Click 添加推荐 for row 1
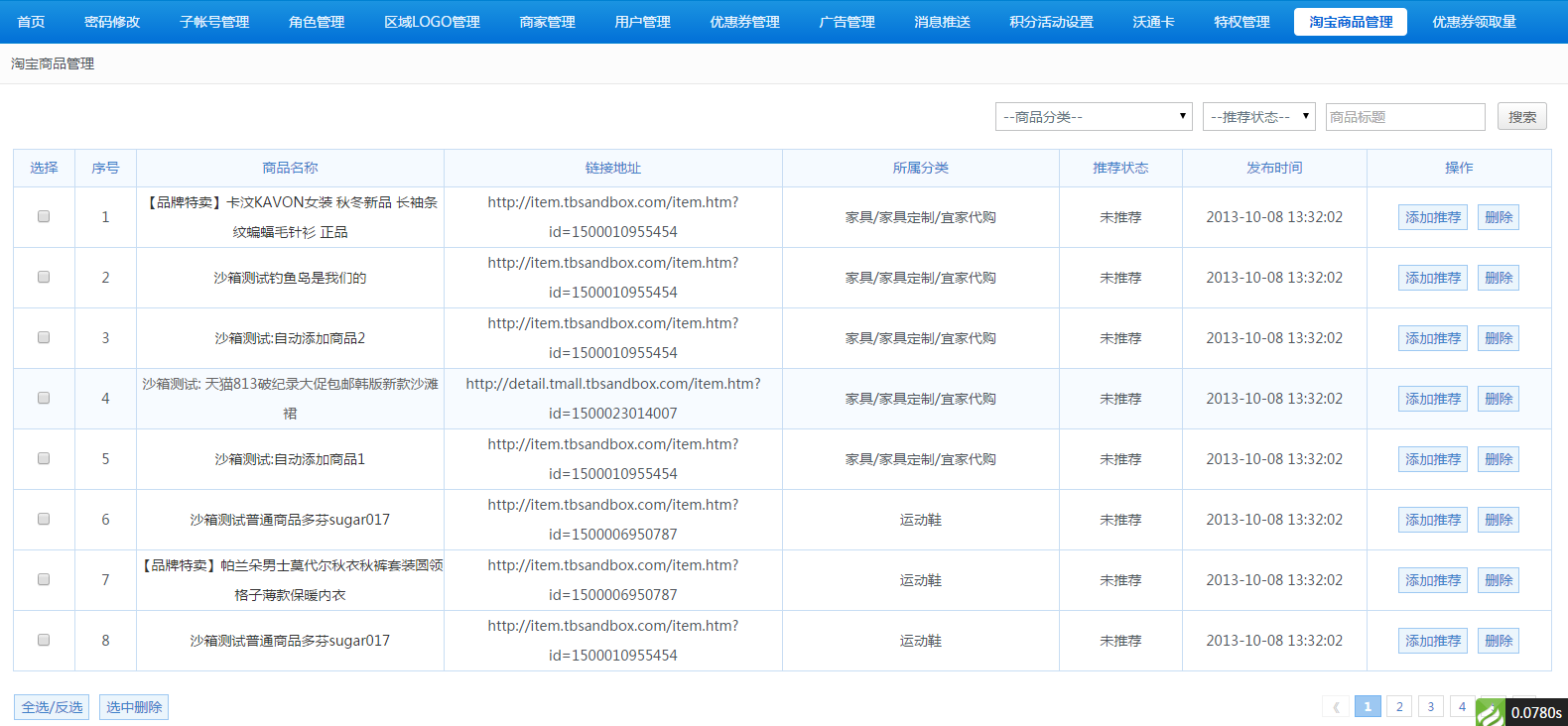 tap(1433, 217)
